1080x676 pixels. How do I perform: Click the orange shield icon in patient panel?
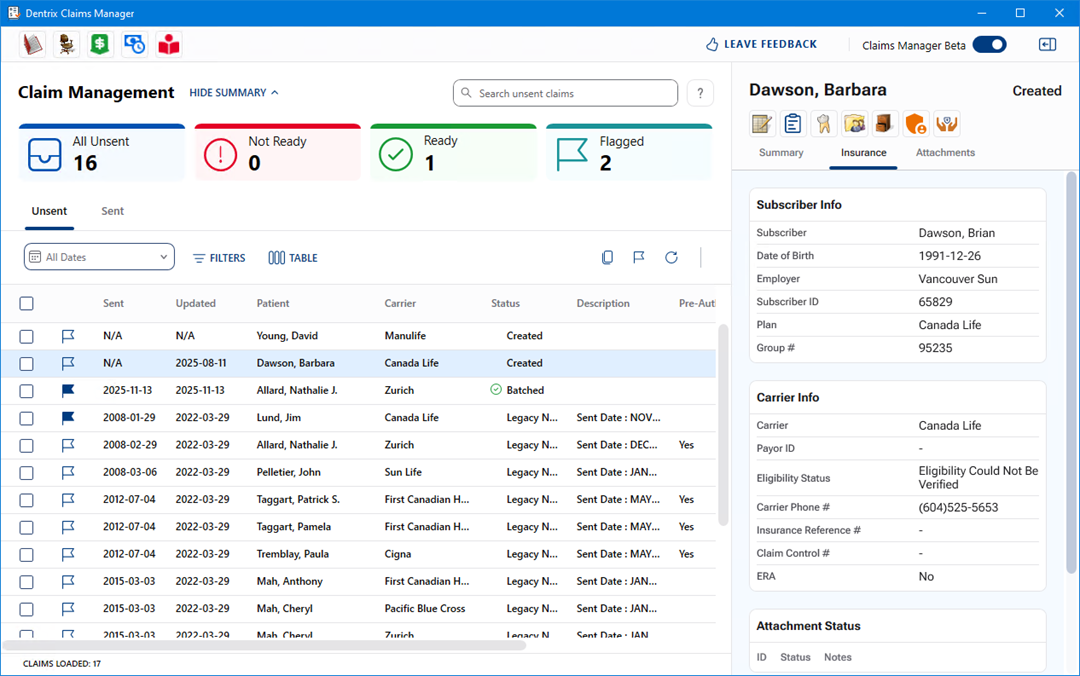point(916,123)
